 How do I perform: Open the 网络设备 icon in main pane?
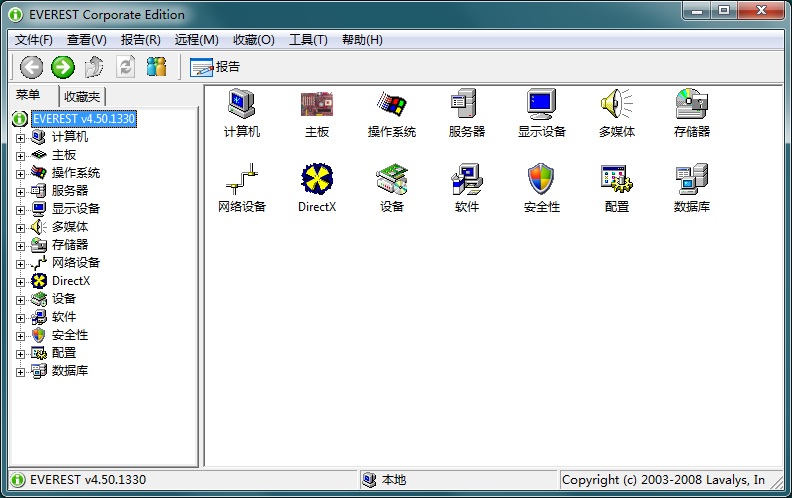(241, 179)
